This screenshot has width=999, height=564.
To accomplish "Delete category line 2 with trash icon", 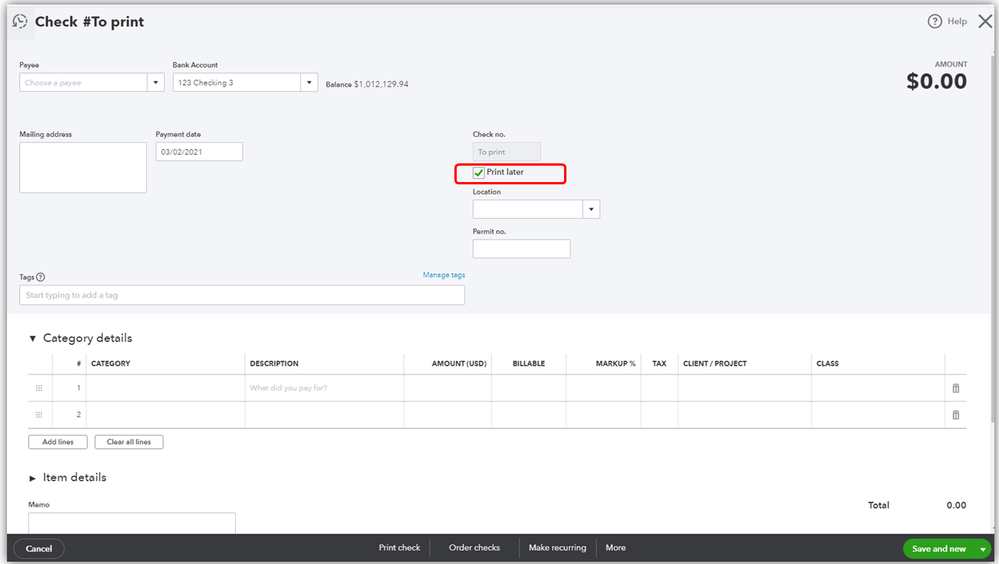I will tap(955, 415).
